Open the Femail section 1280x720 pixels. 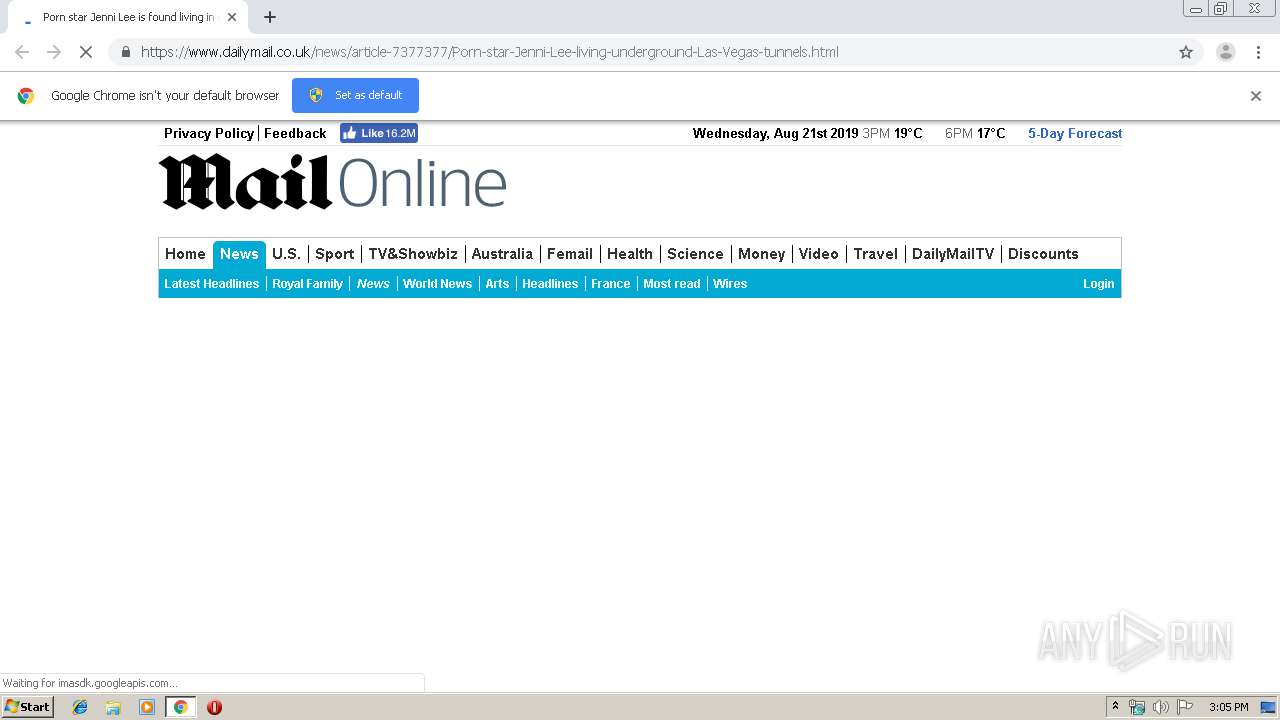(x=570, y=254)
